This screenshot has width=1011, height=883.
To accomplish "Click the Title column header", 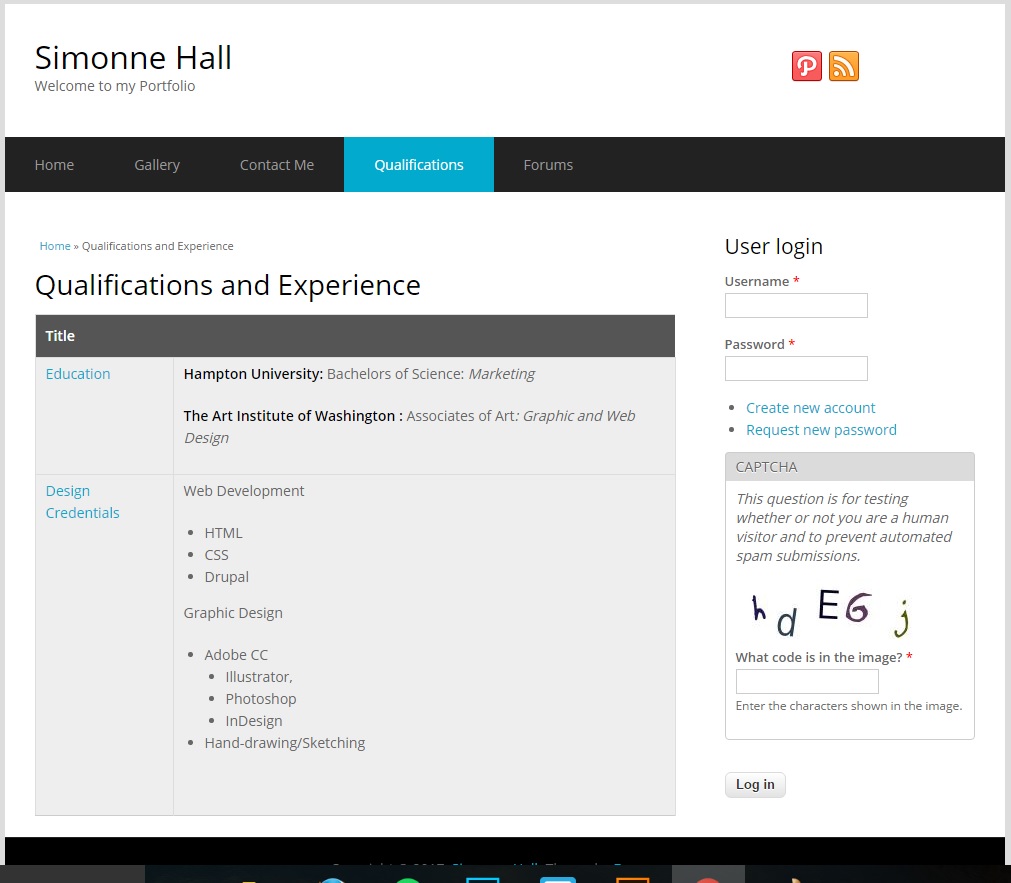I will [x=60, y=336].
